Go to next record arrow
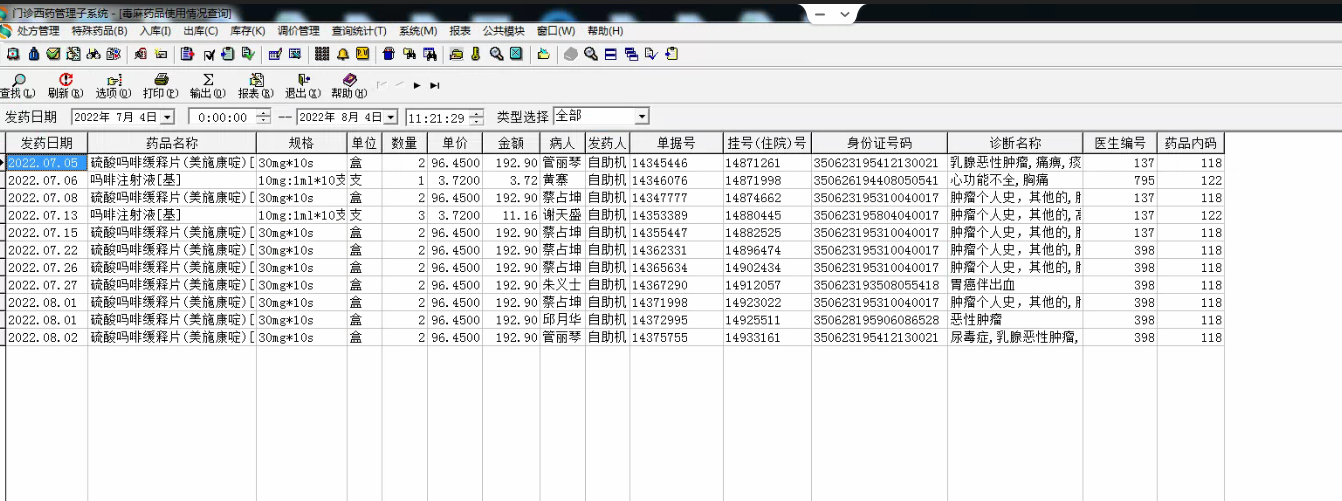Viewport: 1342px width, 501px height. coord(417,86)
